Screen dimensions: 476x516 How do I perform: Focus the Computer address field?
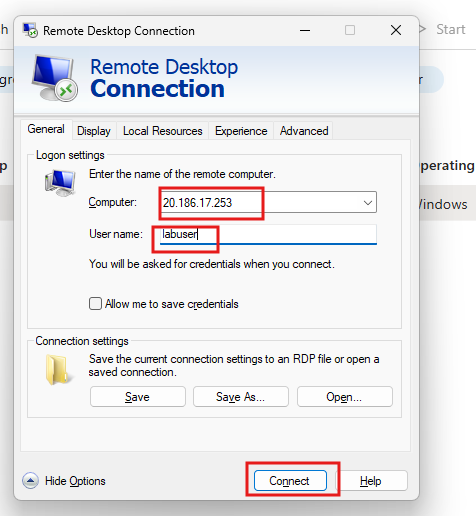(268, 202)
